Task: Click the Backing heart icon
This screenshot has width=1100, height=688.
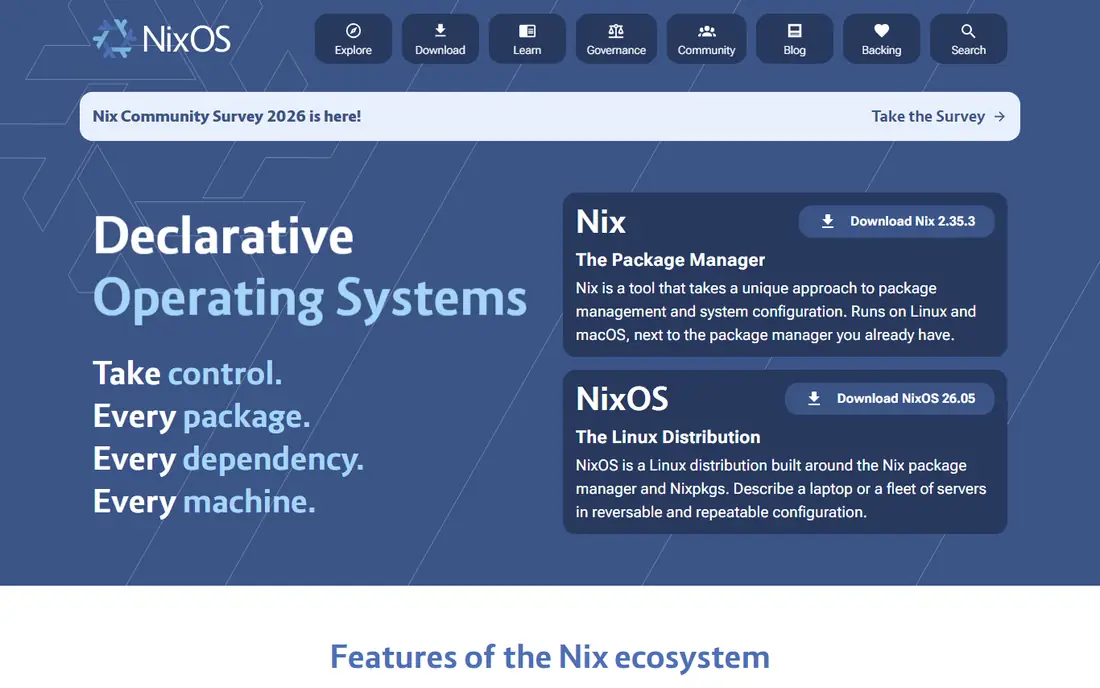Action: click(881, 31)
